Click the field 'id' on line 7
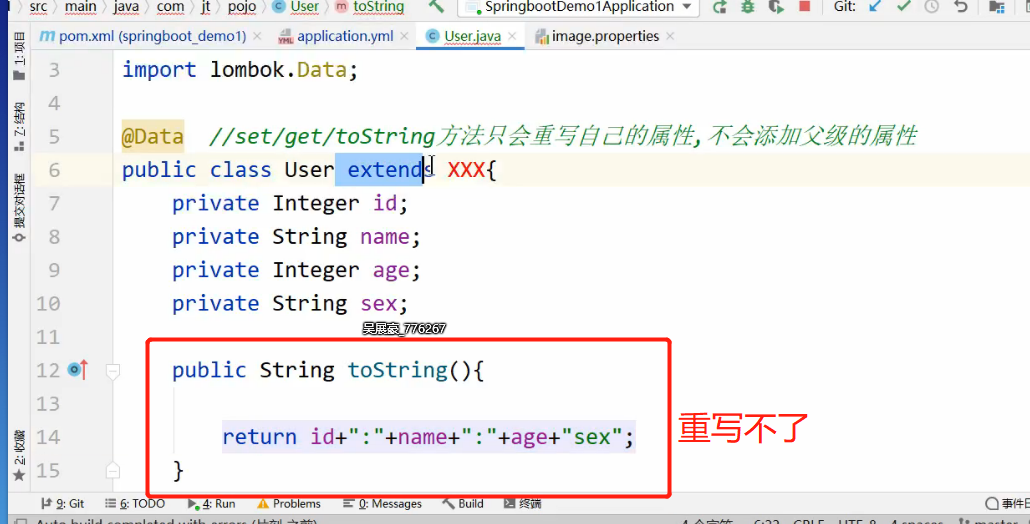The width and height of the screenshot is (1030, 524). (x=385, y=204)
